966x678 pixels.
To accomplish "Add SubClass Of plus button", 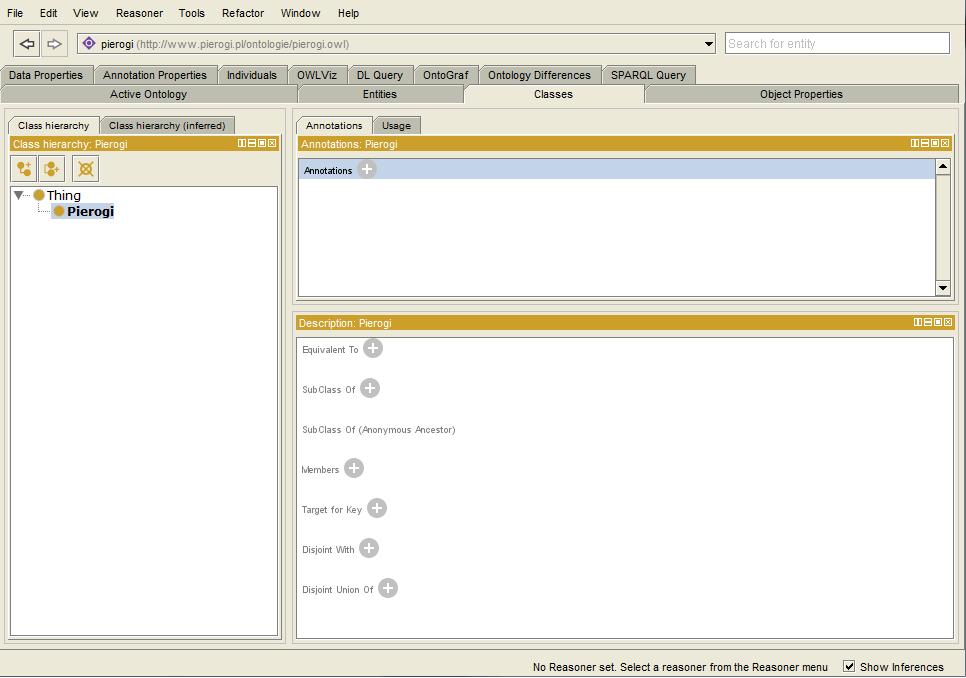I will click(370, 389).
